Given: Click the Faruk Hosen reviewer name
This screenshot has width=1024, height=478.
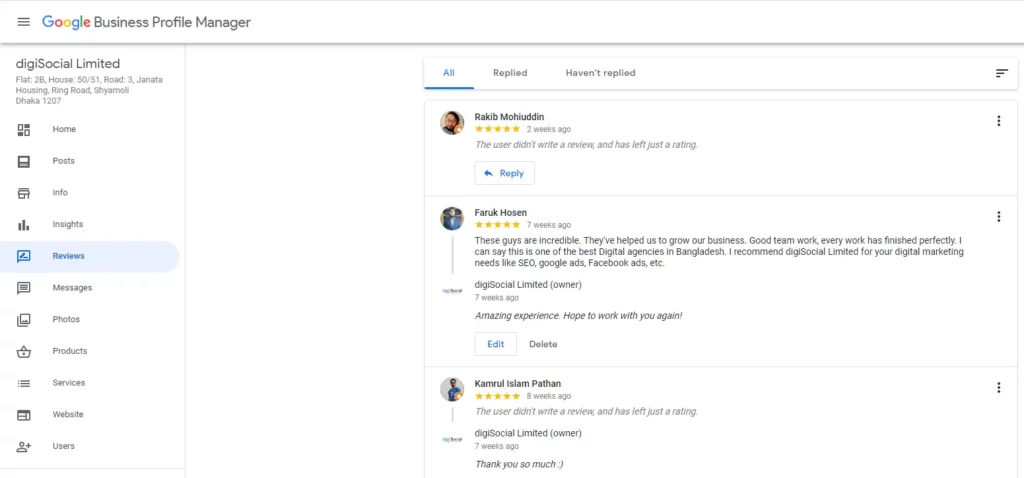Looking at the screenshot, I should tap(501, 213).
